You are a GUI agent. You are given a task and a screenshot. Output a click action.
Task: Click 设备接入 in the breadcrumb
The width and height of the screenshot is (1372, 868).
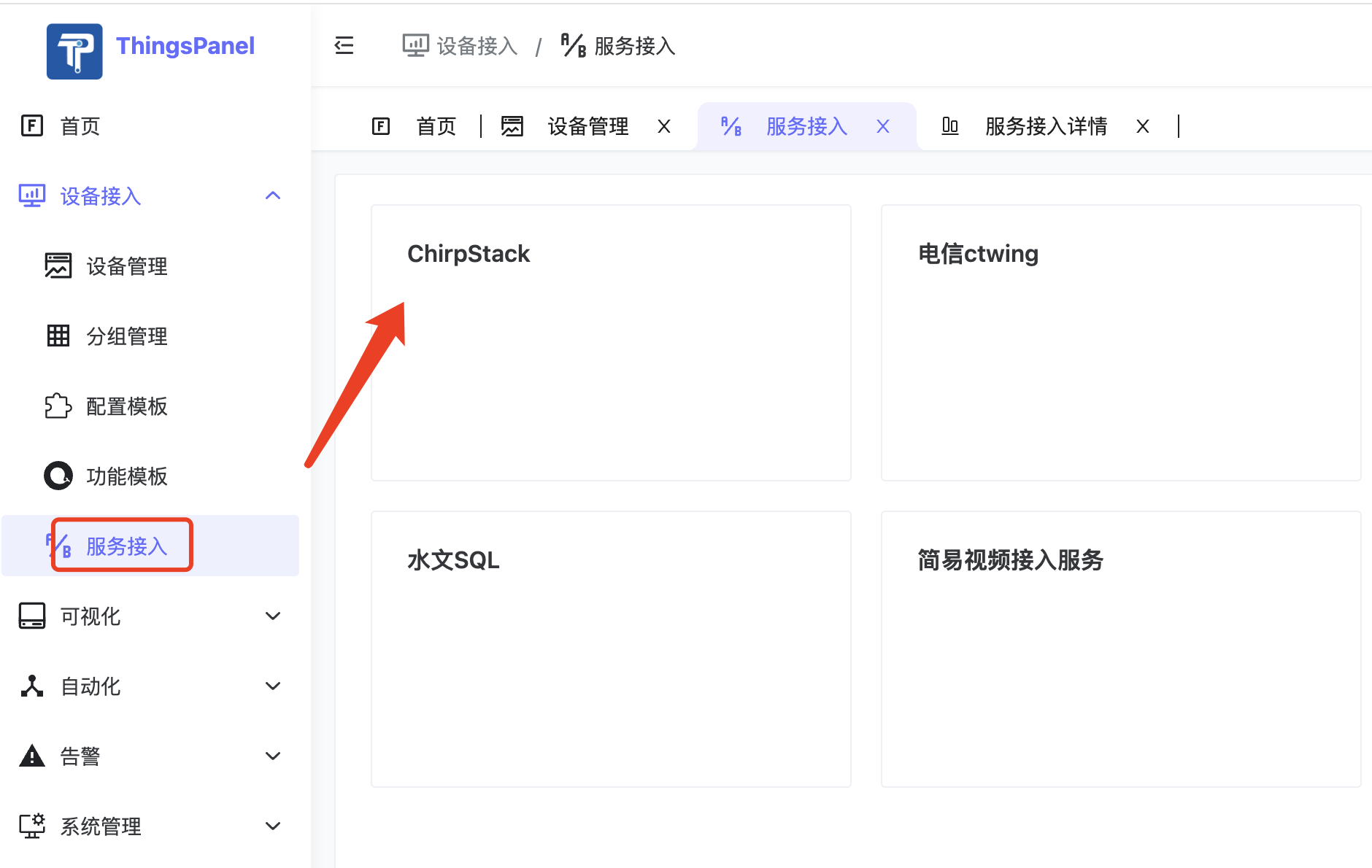tap(475, 45)
